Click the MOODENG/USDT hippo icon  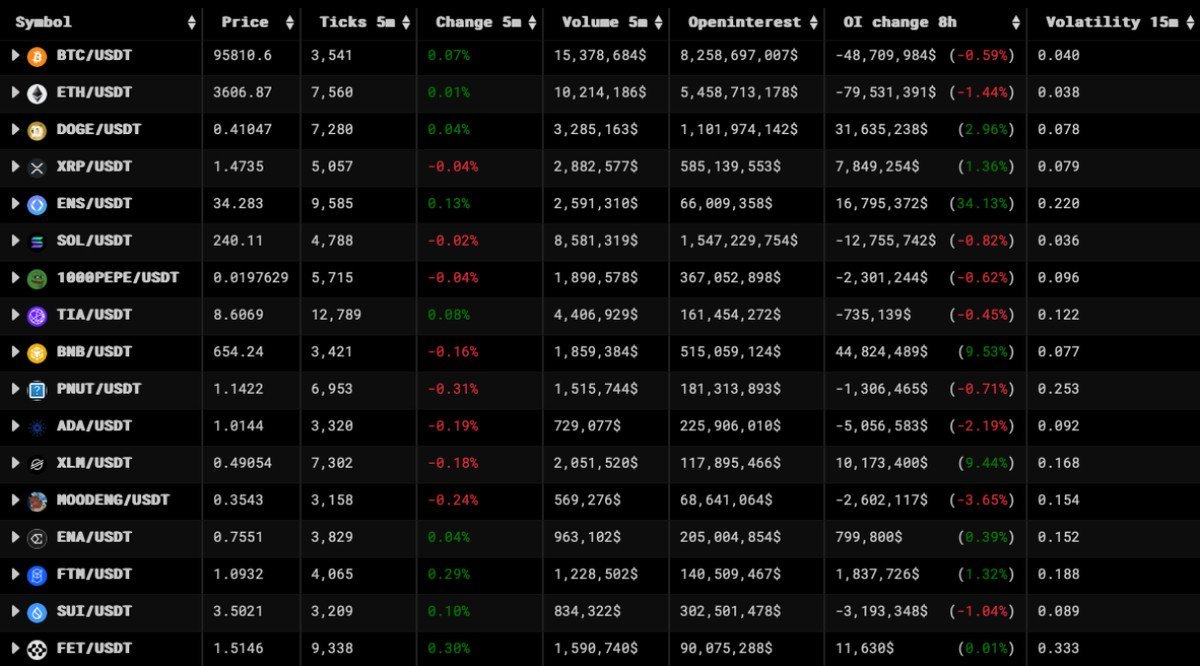[37, 500]
